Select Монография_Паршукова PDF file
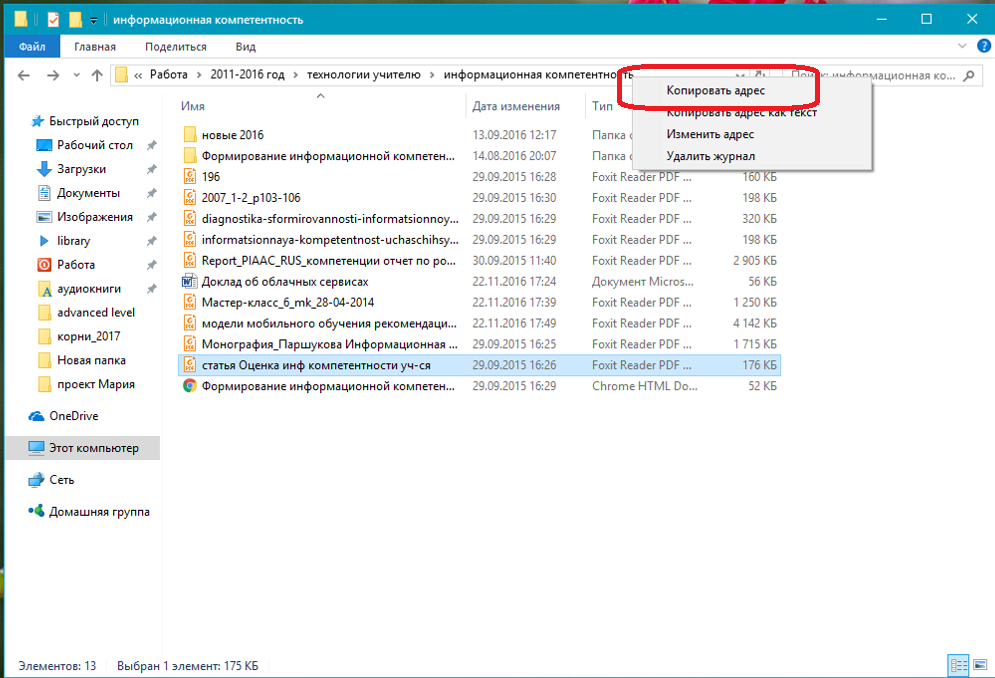The width and height of the screenshot is (995, 678). (329, 344)
